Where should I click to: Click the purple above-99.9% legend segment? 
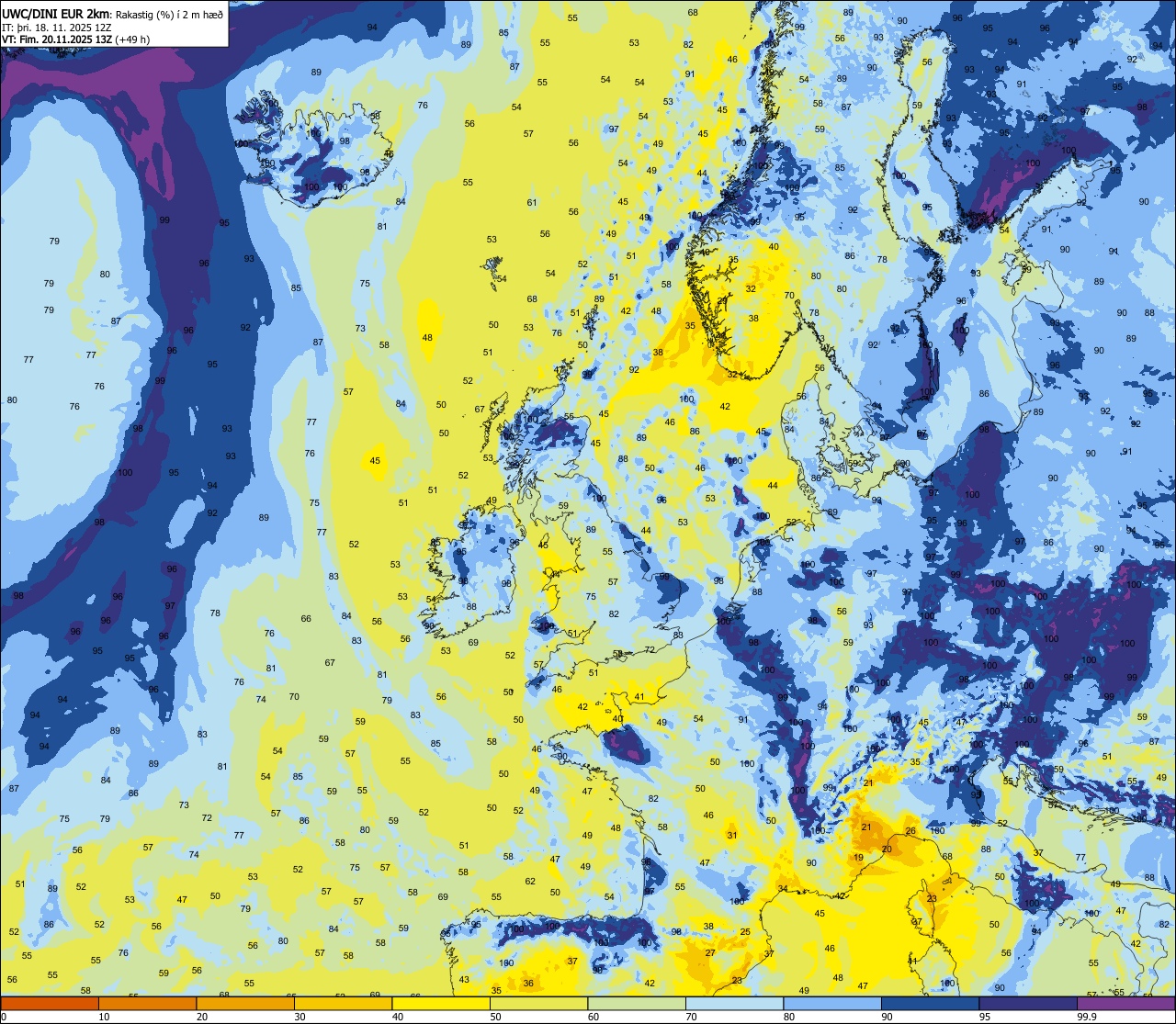[x=1126, y=1004]
